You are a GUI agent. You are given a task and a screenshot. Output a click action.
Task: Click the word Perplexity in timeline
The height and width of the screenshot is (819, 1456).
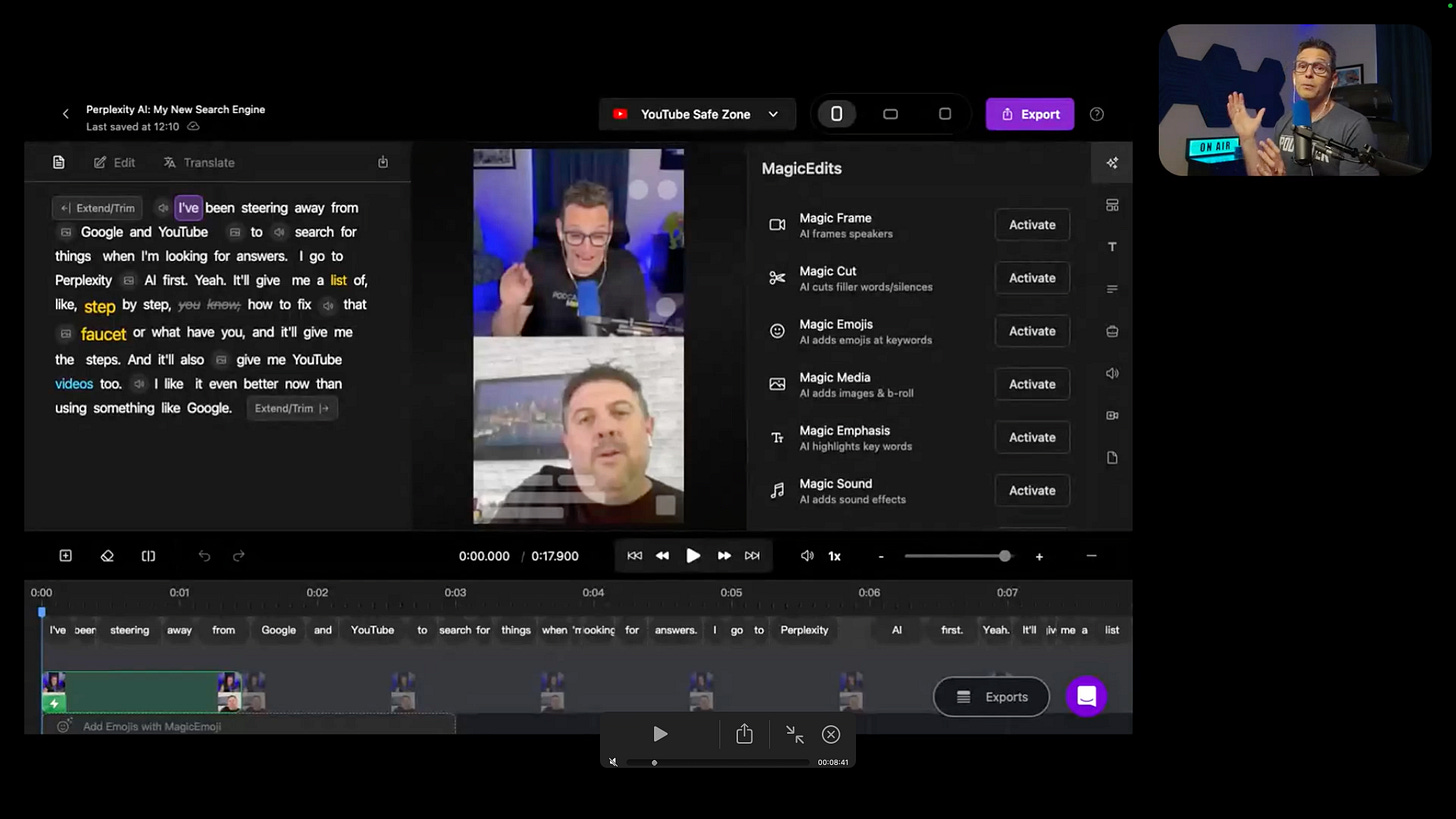pyautogui.click(x=804, y=630)
